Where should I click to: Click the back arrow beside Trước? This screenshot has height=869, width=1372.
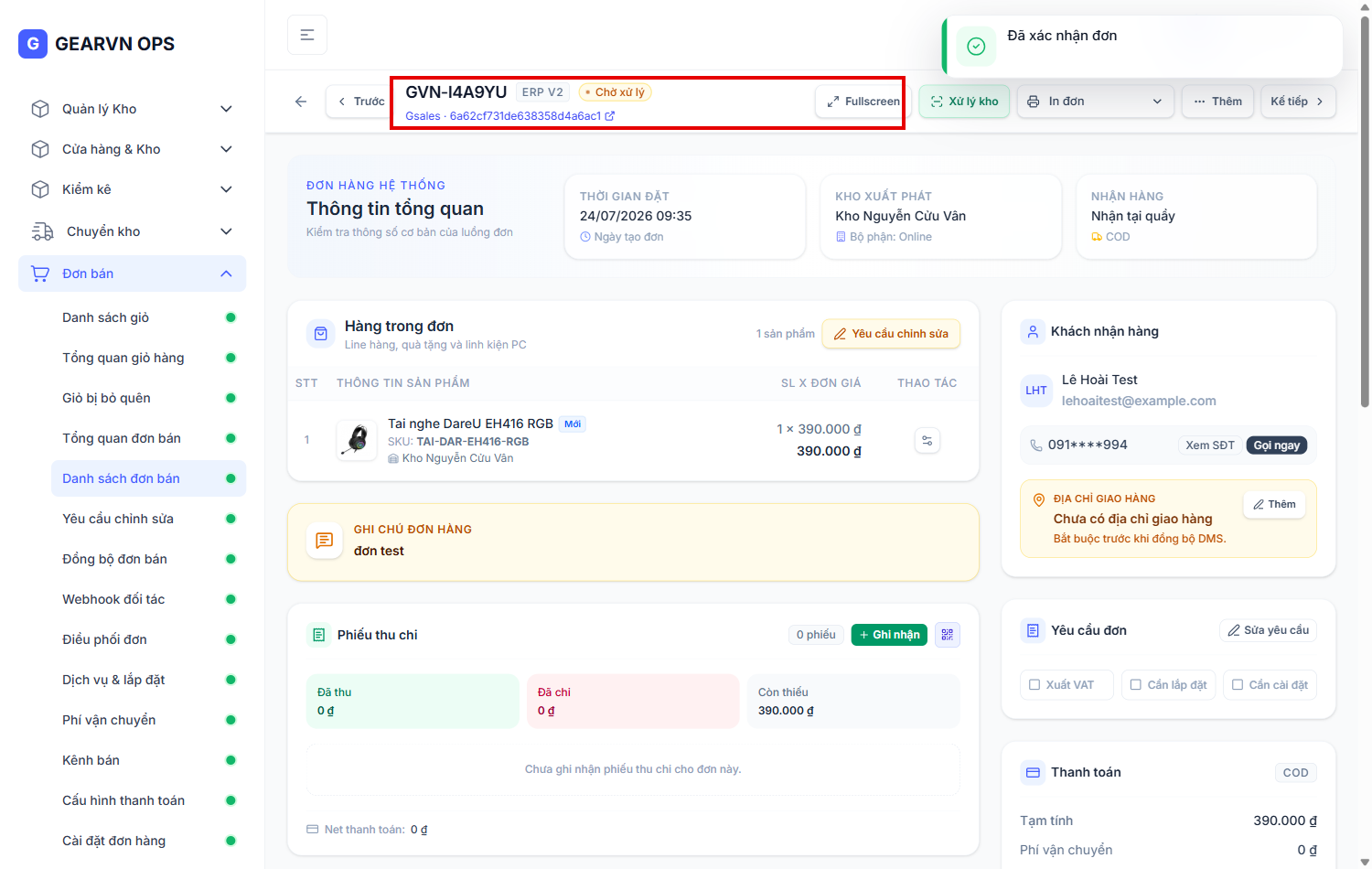click(x=301, y=102)
